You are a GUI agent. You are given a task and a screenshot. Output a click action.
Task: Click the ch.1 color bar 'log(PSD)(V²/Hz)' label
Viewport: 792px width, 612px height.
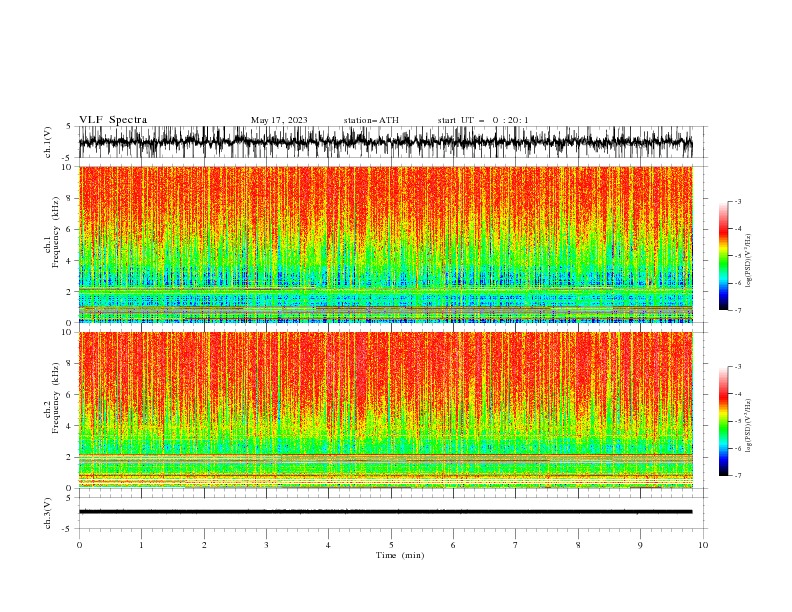coord(748,261)
